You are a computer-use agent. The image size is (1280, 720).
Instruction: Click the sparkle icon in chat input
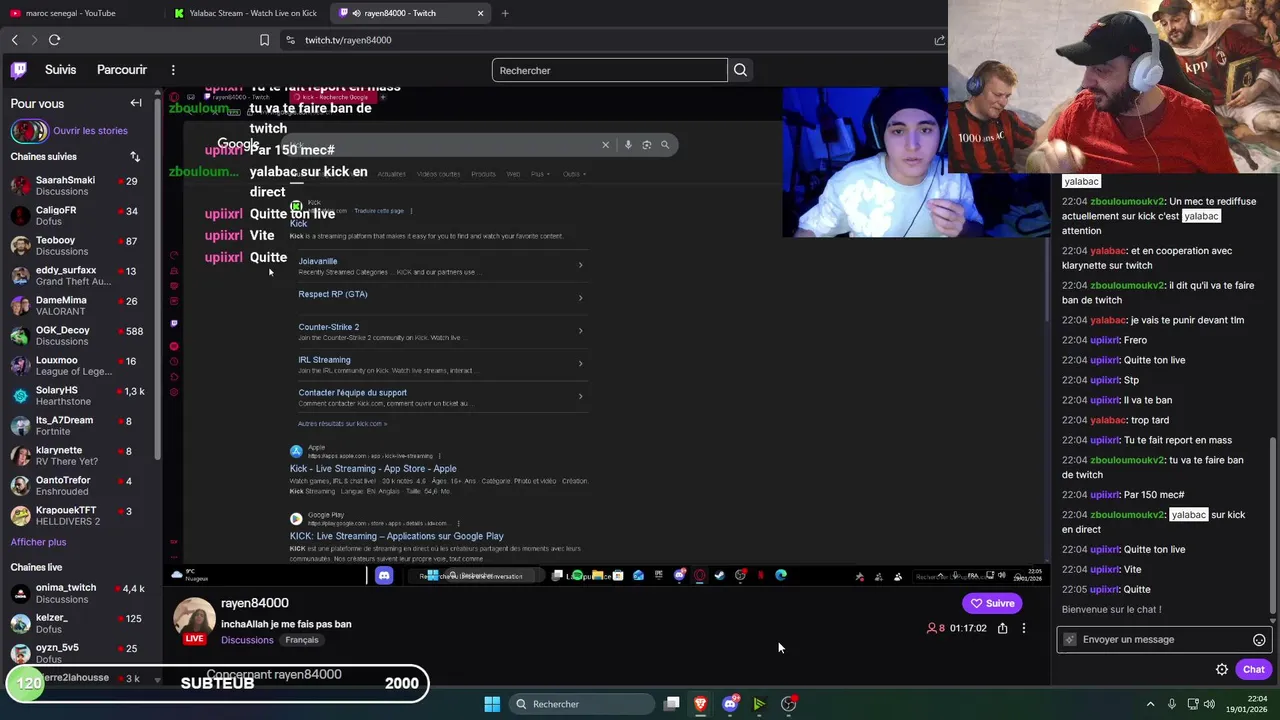(1070, 640)
